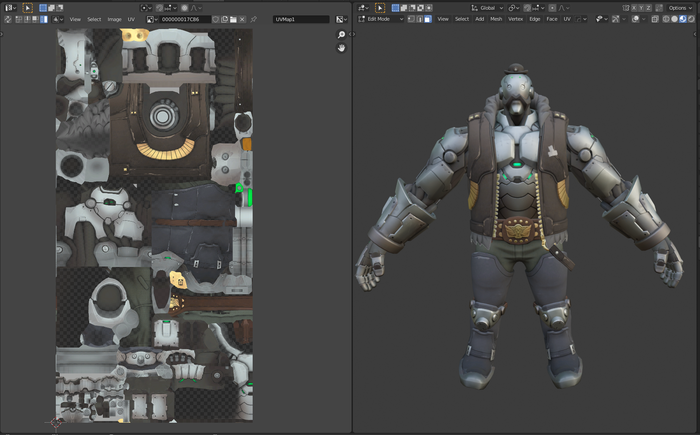Select UV edge selection mode
This screenshot has height=435, width=700.
[x=27, y=19]
